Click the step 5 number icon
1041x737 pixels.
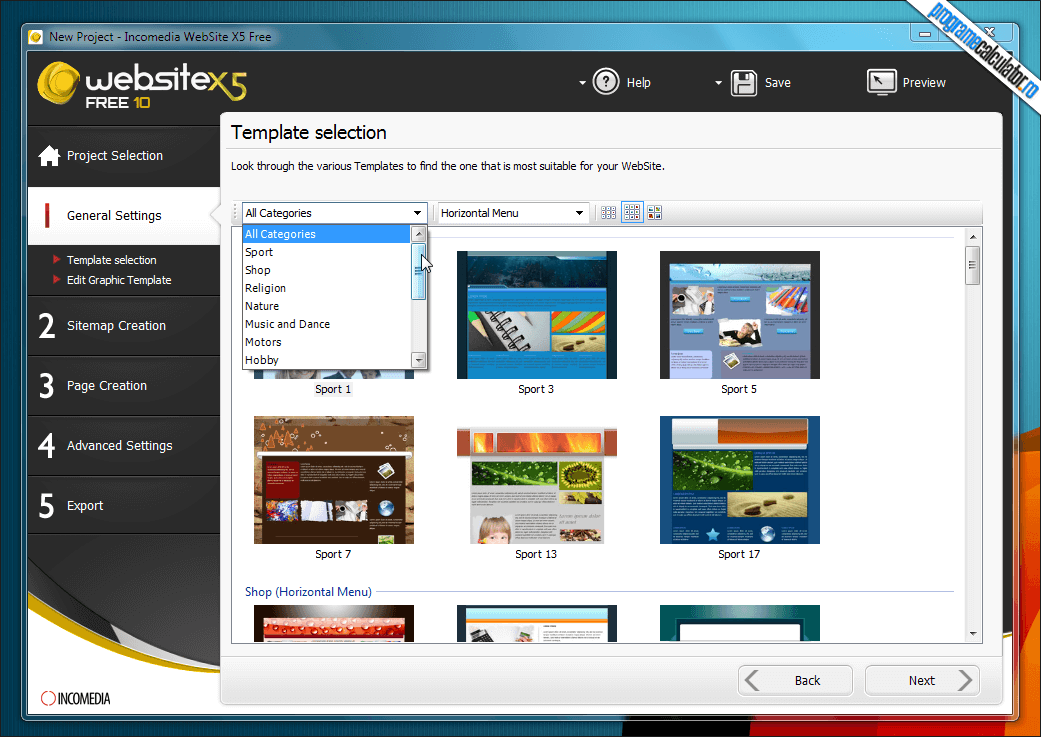(x=46, y=505)
